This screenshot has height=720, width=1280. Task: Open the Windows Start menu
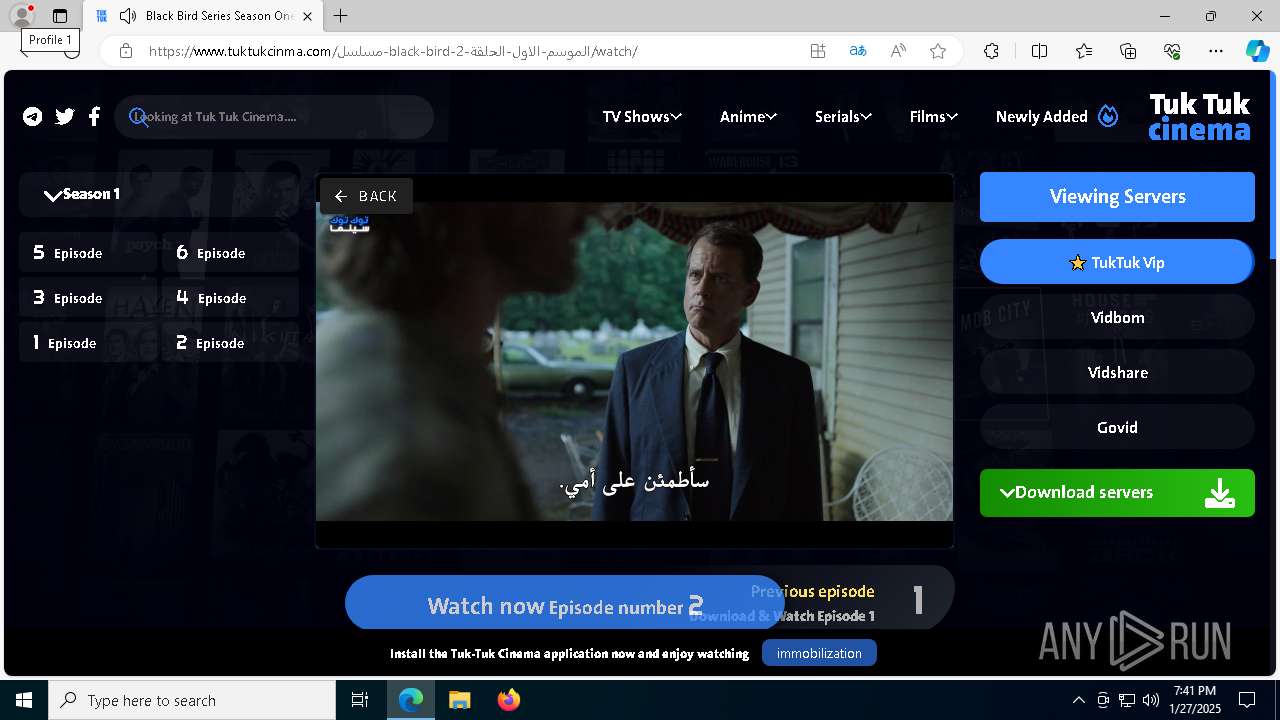pos(24,700)
